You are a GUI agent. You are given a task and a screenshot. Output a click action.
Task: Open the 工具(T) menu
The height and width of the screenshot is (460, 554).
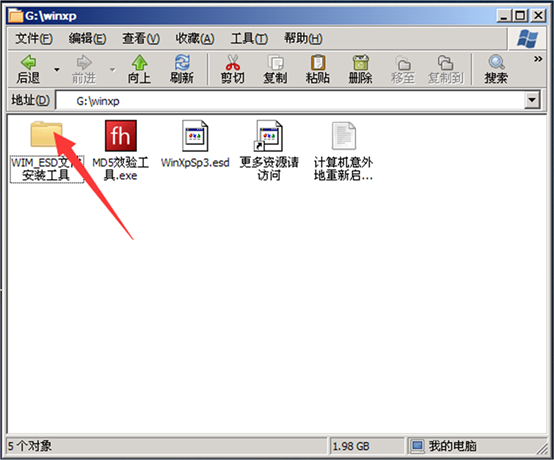[x=249, y=39]
